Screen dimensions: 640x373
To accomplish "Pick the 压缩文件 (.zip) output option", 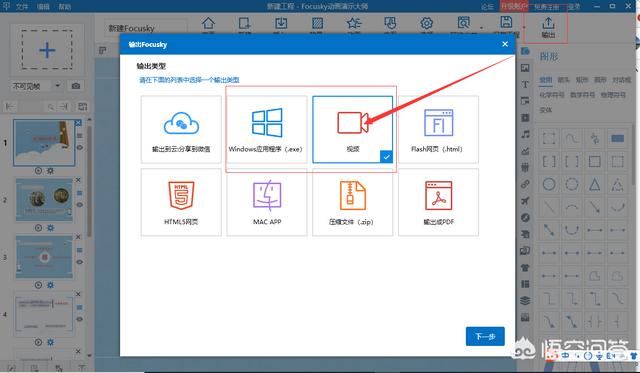I will (353, 202).
